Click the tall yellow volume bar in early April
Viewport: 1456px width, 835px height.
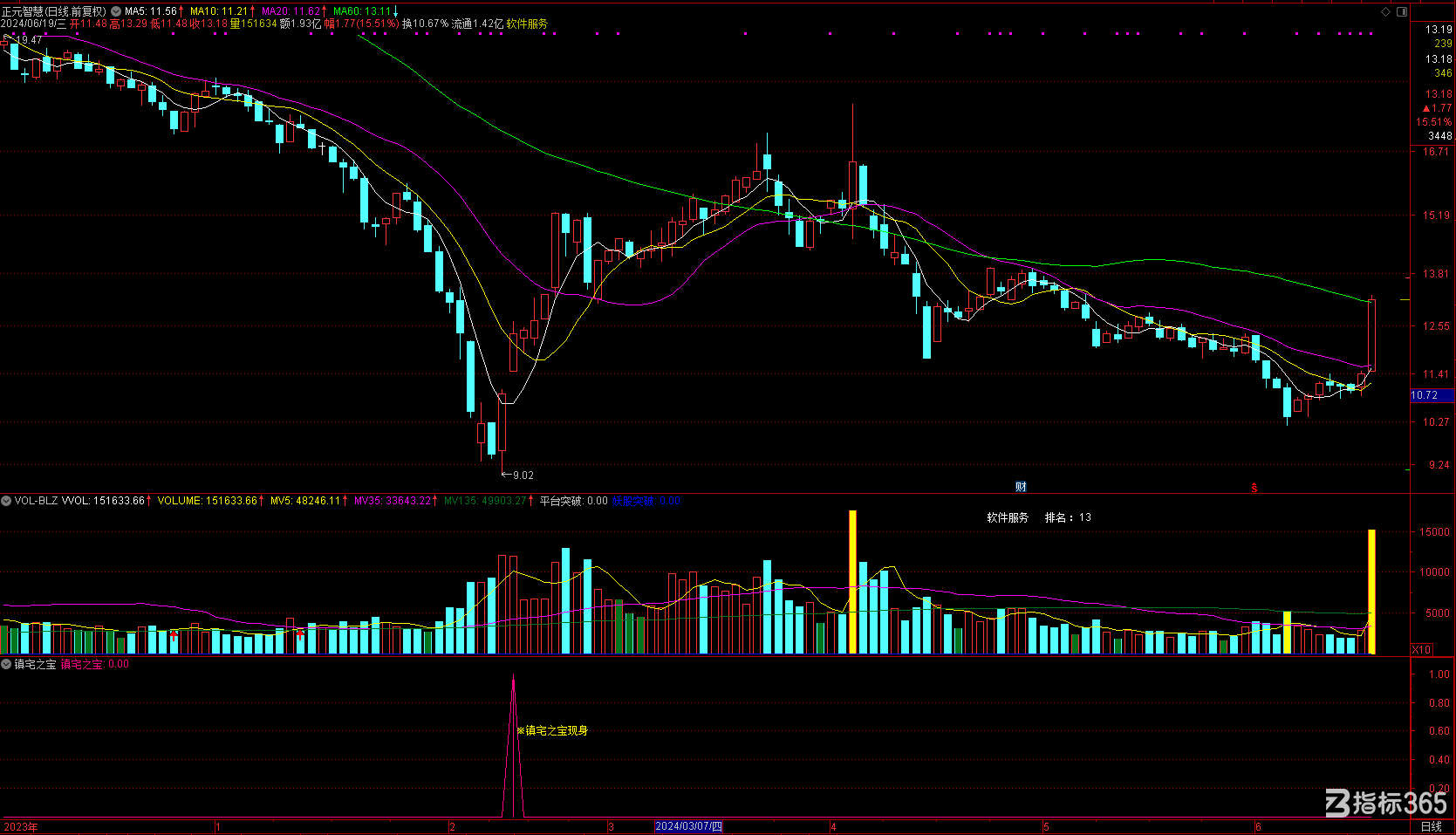[852, 582]
